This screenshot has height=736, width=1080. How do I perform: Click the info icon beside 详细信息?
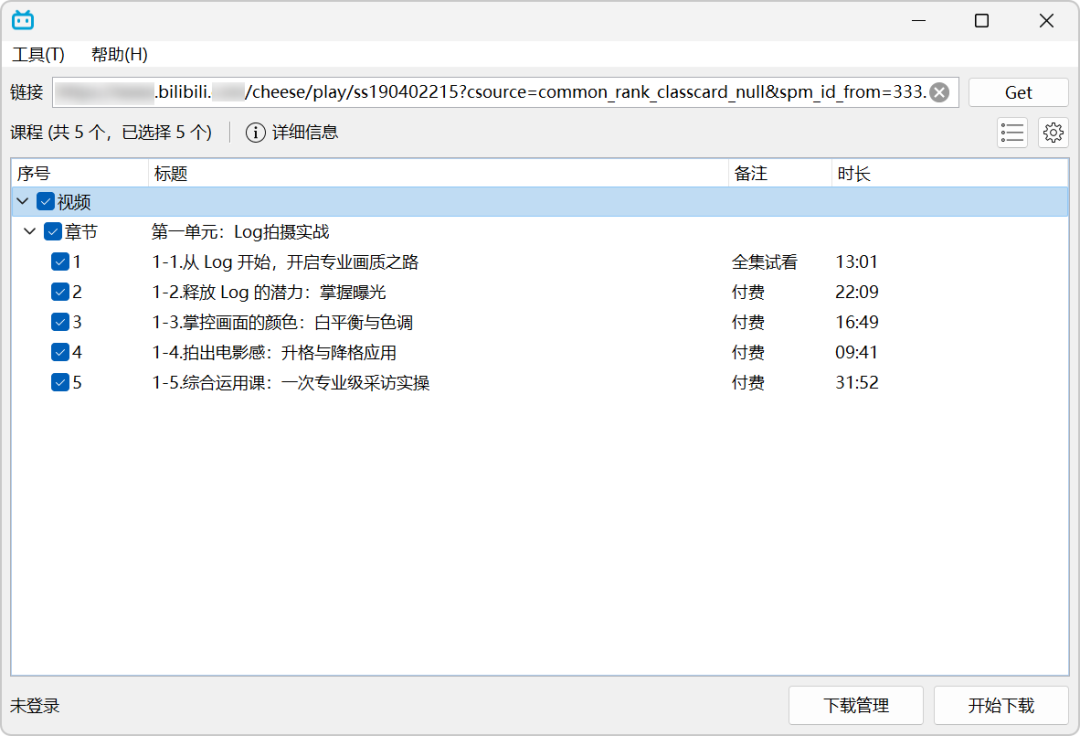pos(256,132)
